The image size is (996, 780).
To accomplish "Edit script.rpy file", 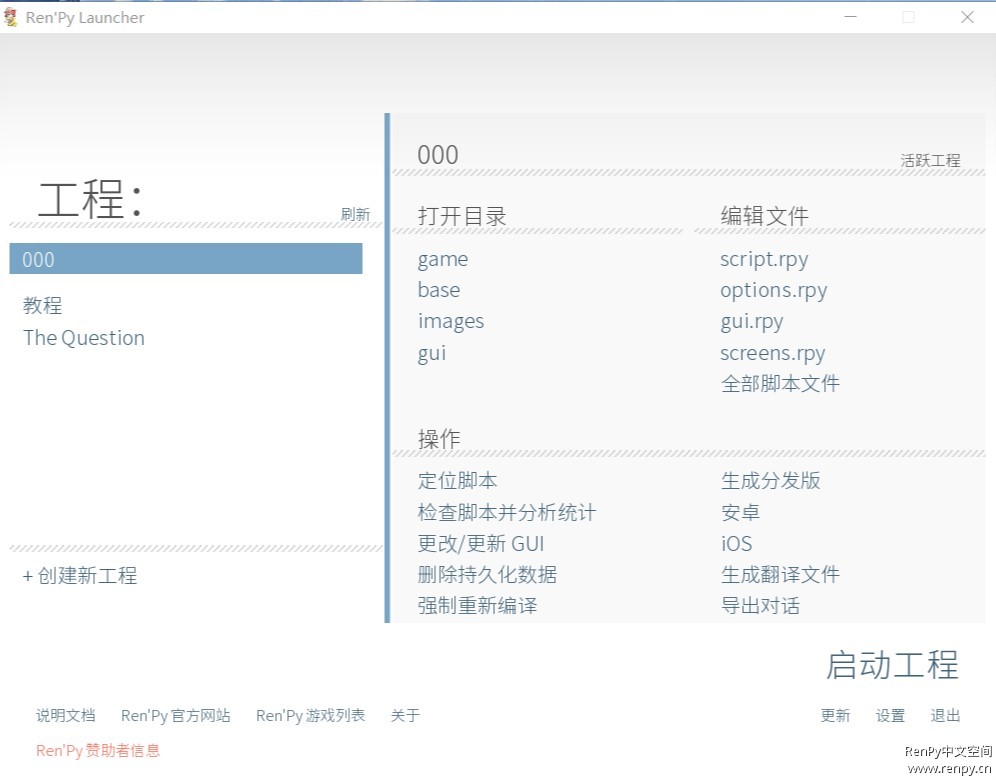I will click(x=764, y=259).
